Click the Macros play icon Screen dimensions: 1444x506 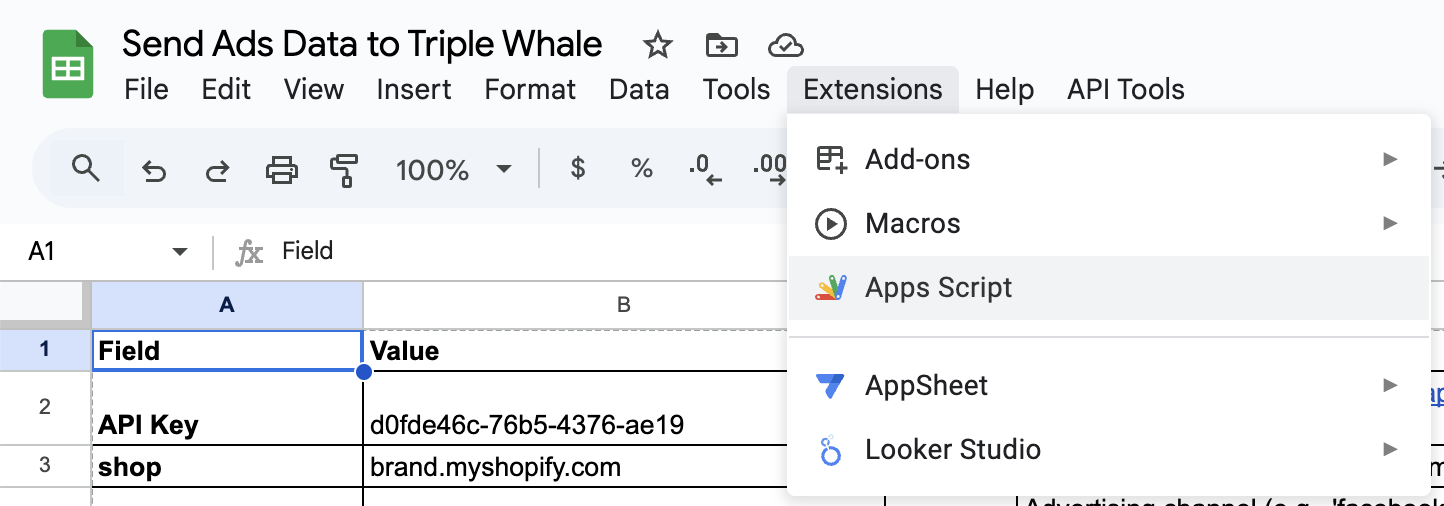(831, 223)
